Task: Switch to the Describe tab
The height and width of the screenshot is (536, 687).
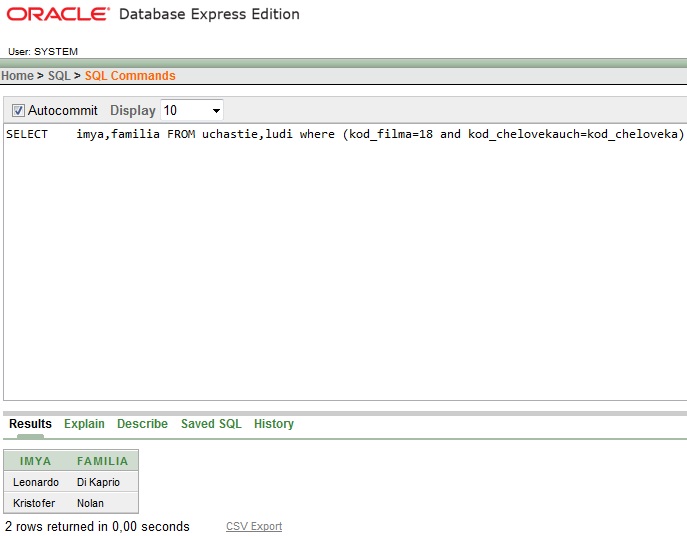Action: pyautogui.click(x=142, y=424)
